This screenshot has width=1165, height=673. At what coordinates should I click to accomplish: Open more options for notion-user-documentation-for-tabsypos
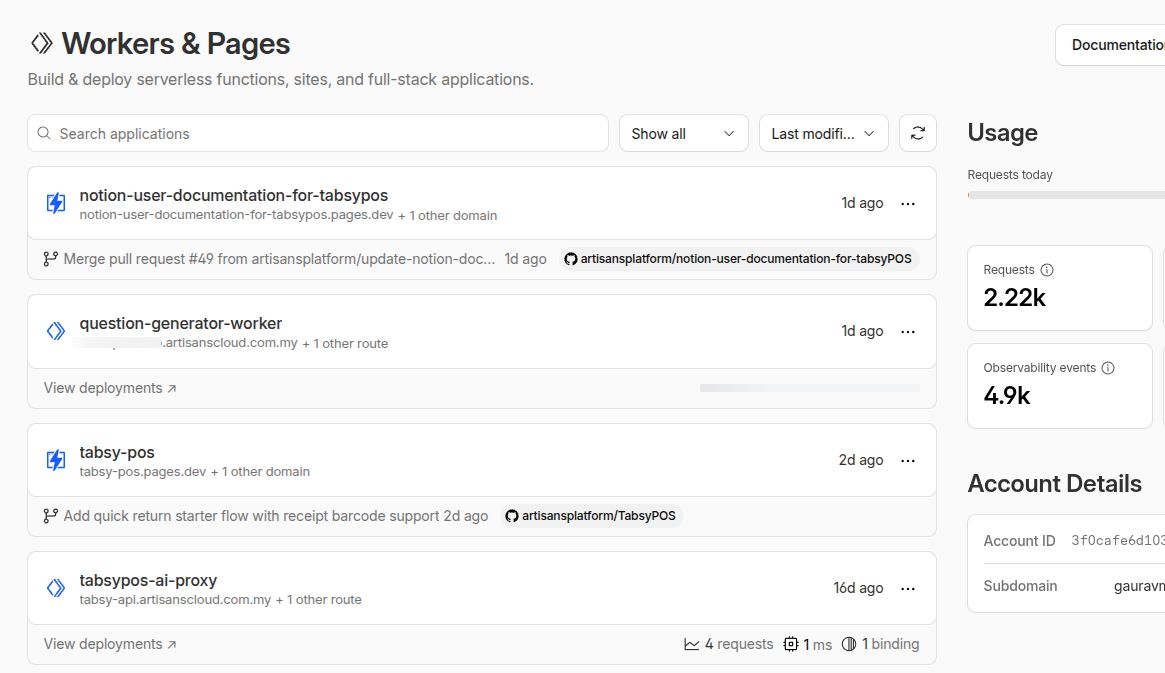(908, 204)
